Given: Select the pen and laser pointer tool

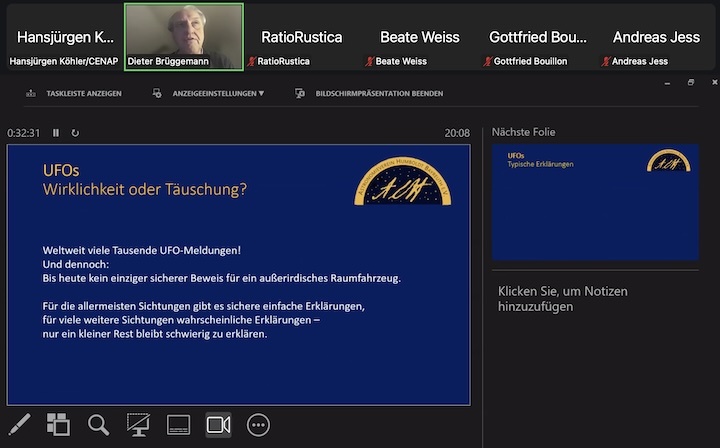Looking at the screenshot, I should point(19,424).
